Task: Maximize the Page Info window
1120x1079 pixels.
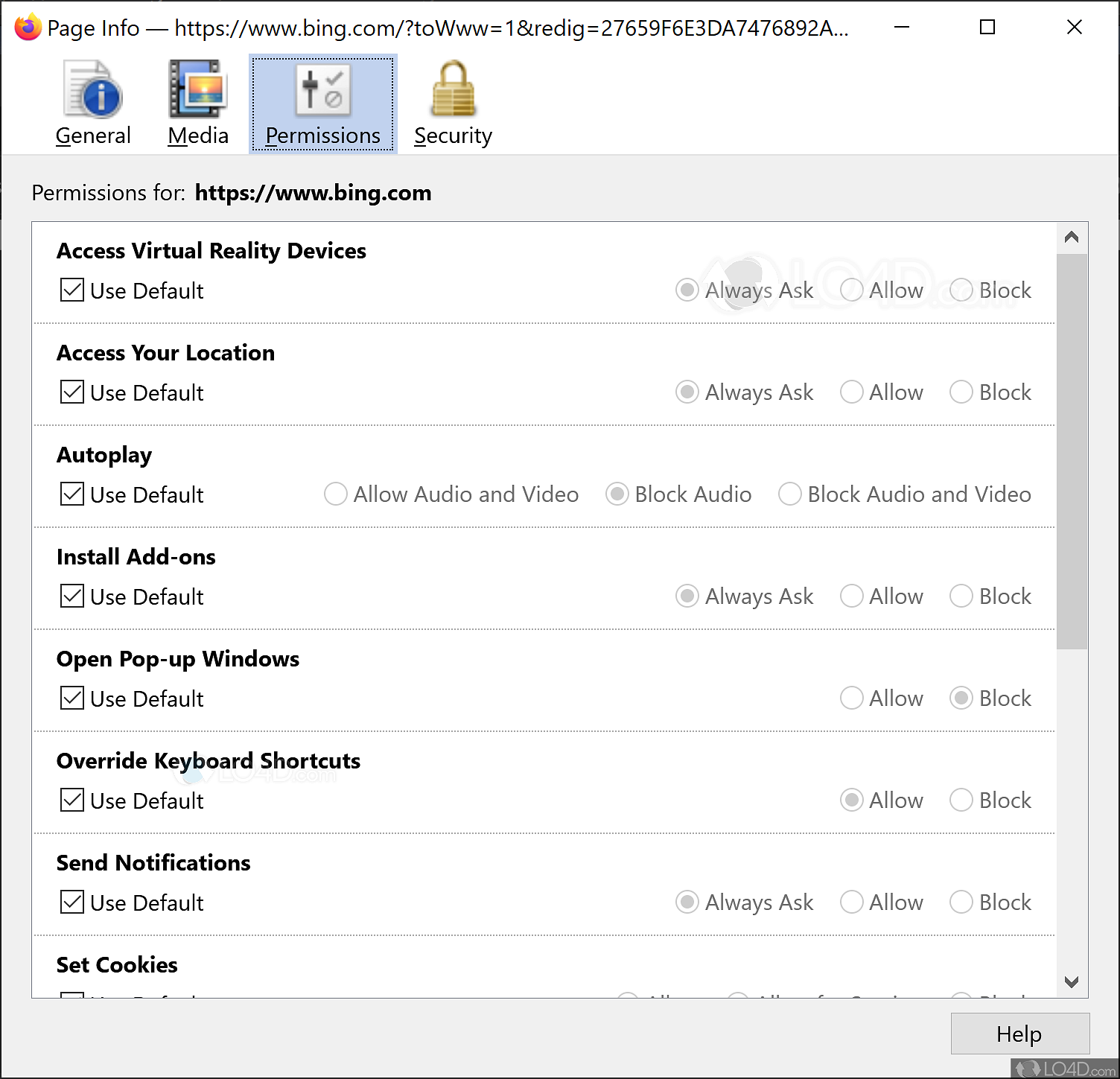Action: [987, 28]
